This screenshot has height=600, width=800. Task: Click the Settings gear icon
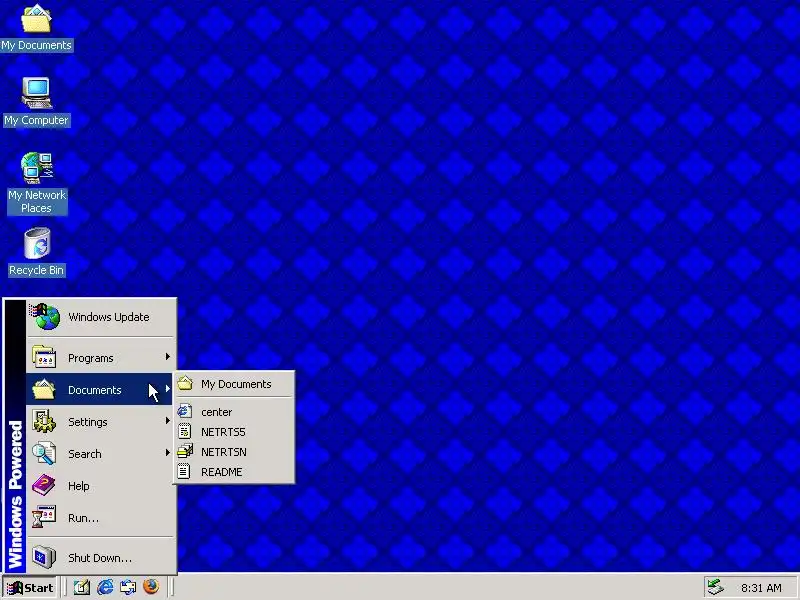pos(44,421)
